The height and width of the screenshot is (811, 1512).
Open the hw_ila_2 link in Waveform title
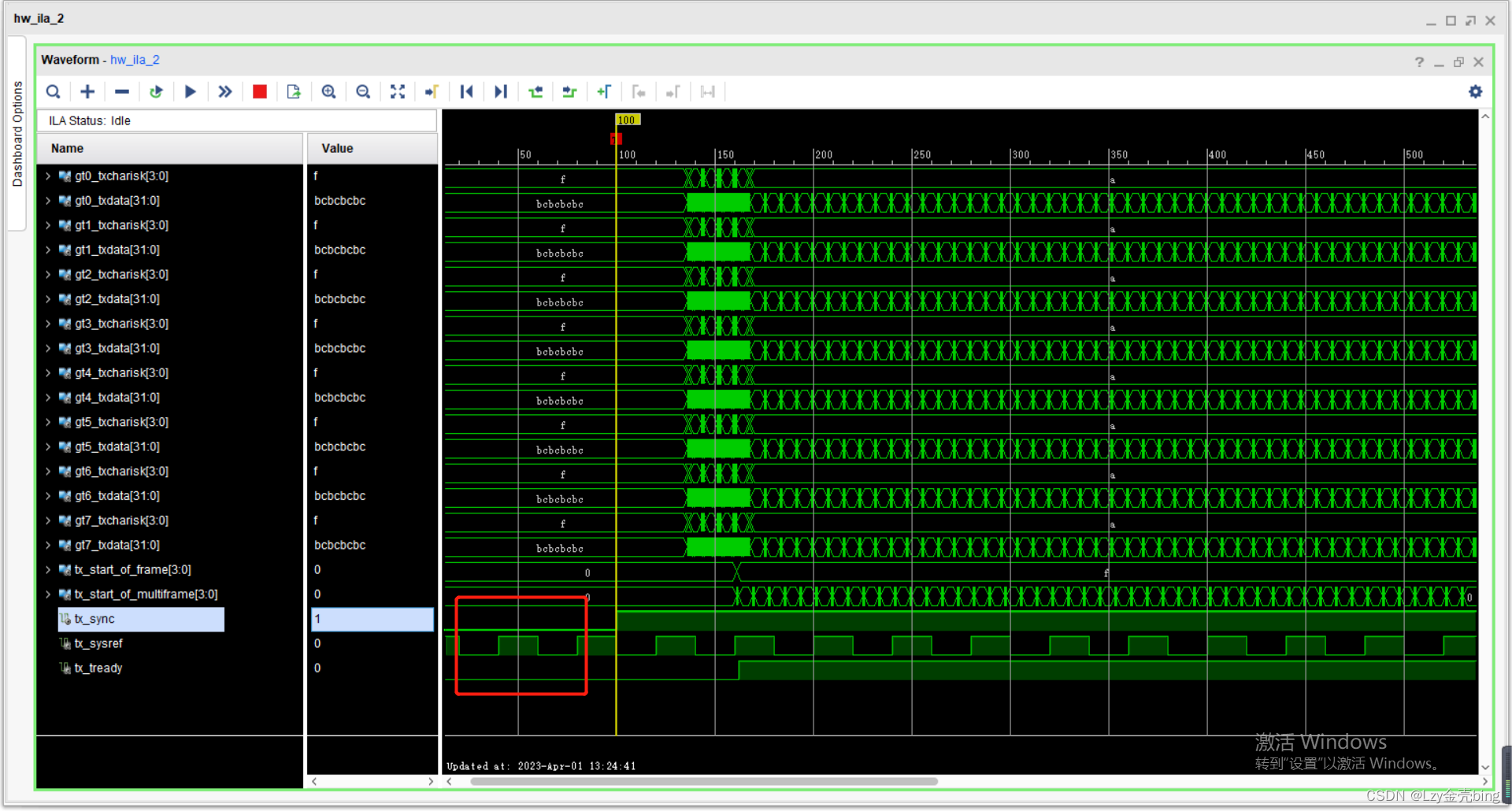tap(135, 59)
